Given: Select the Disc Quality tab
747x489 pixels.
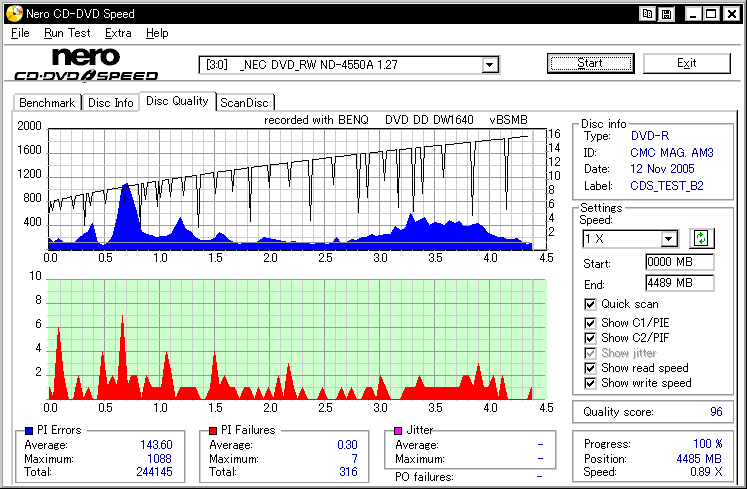Looking at the screenshot, I should (x=177, y=101).
